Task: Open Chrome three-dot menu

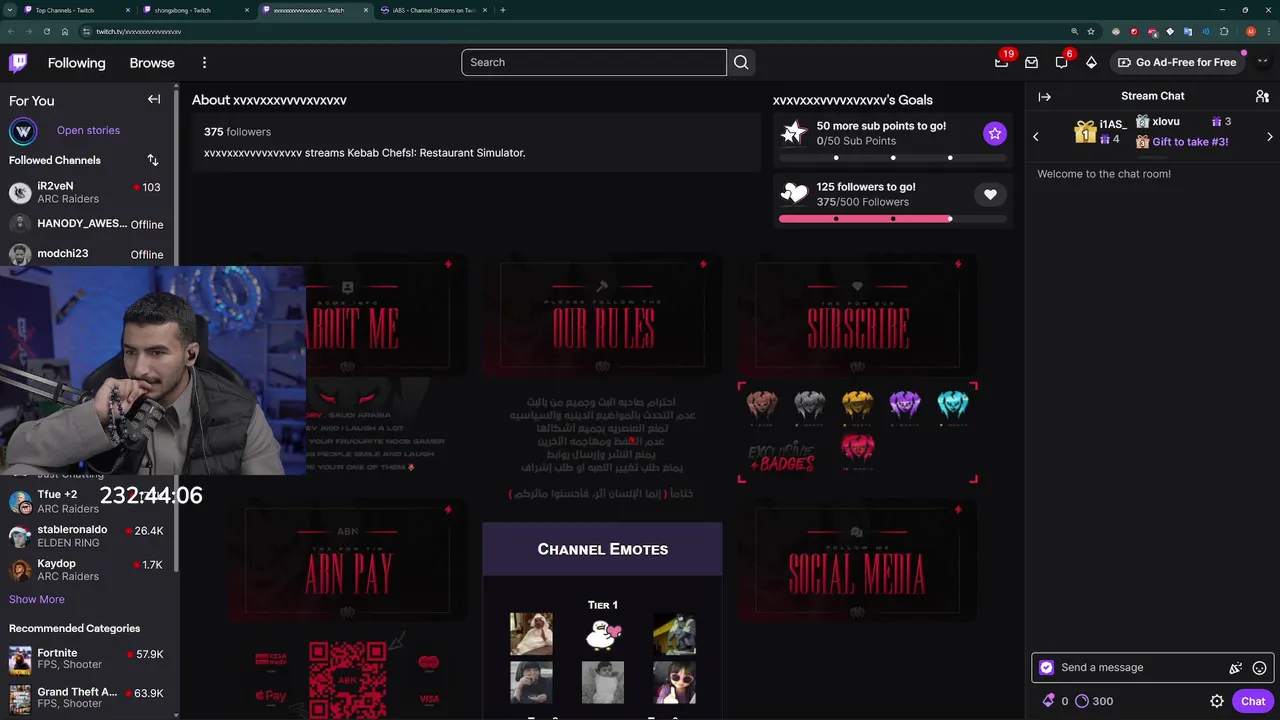Action: tap(1268, 31)
